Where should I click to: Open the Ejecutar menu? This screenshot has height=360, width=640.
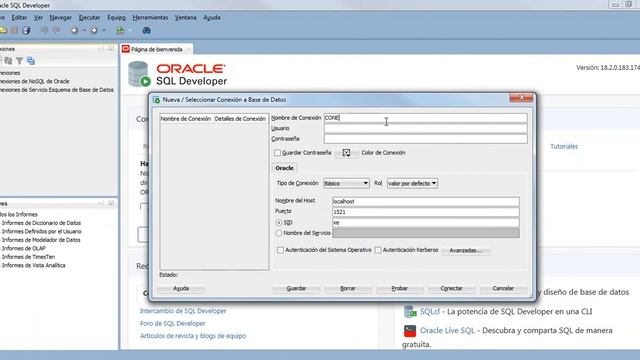[89, 18]
